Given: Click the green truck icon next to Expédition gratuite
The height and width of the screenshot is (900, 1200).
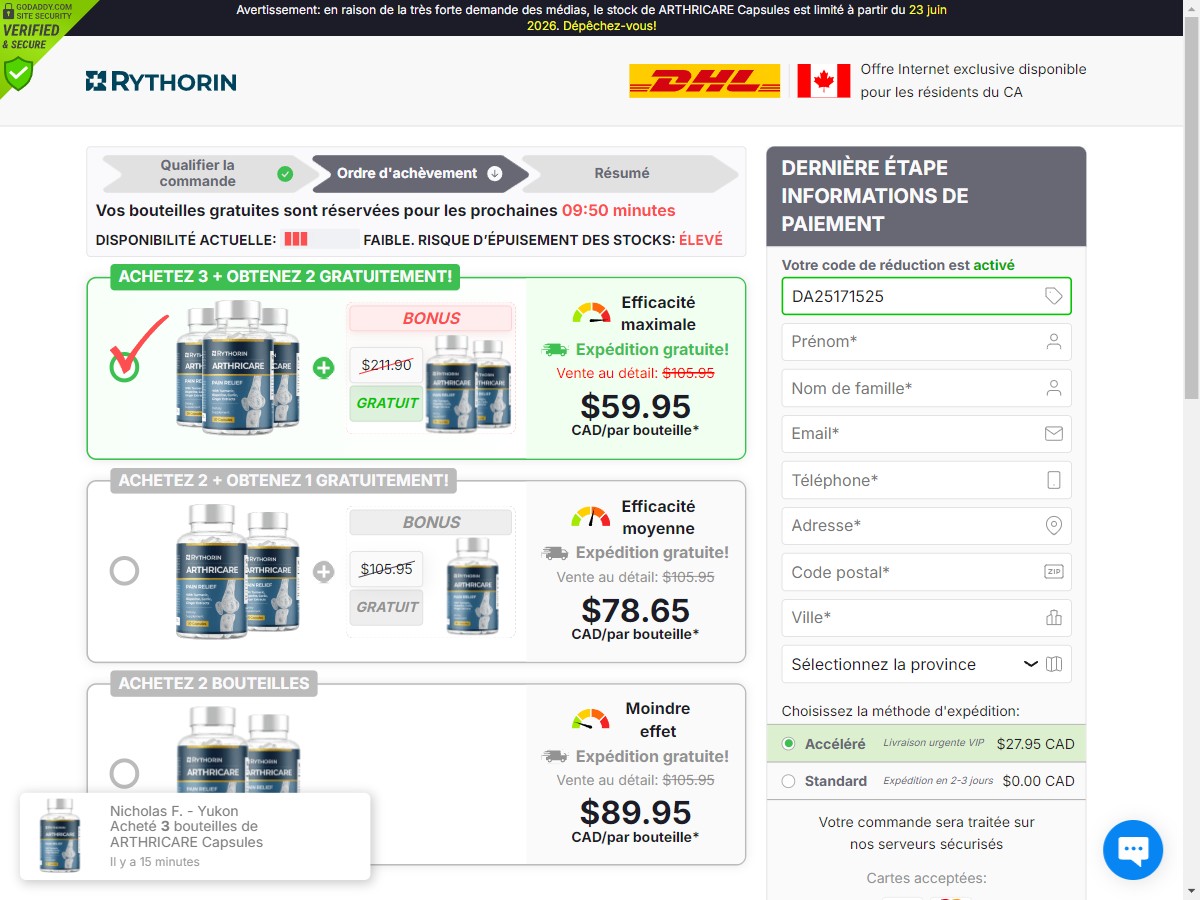Looking at the screenshot, I should [x=554, y=350].
